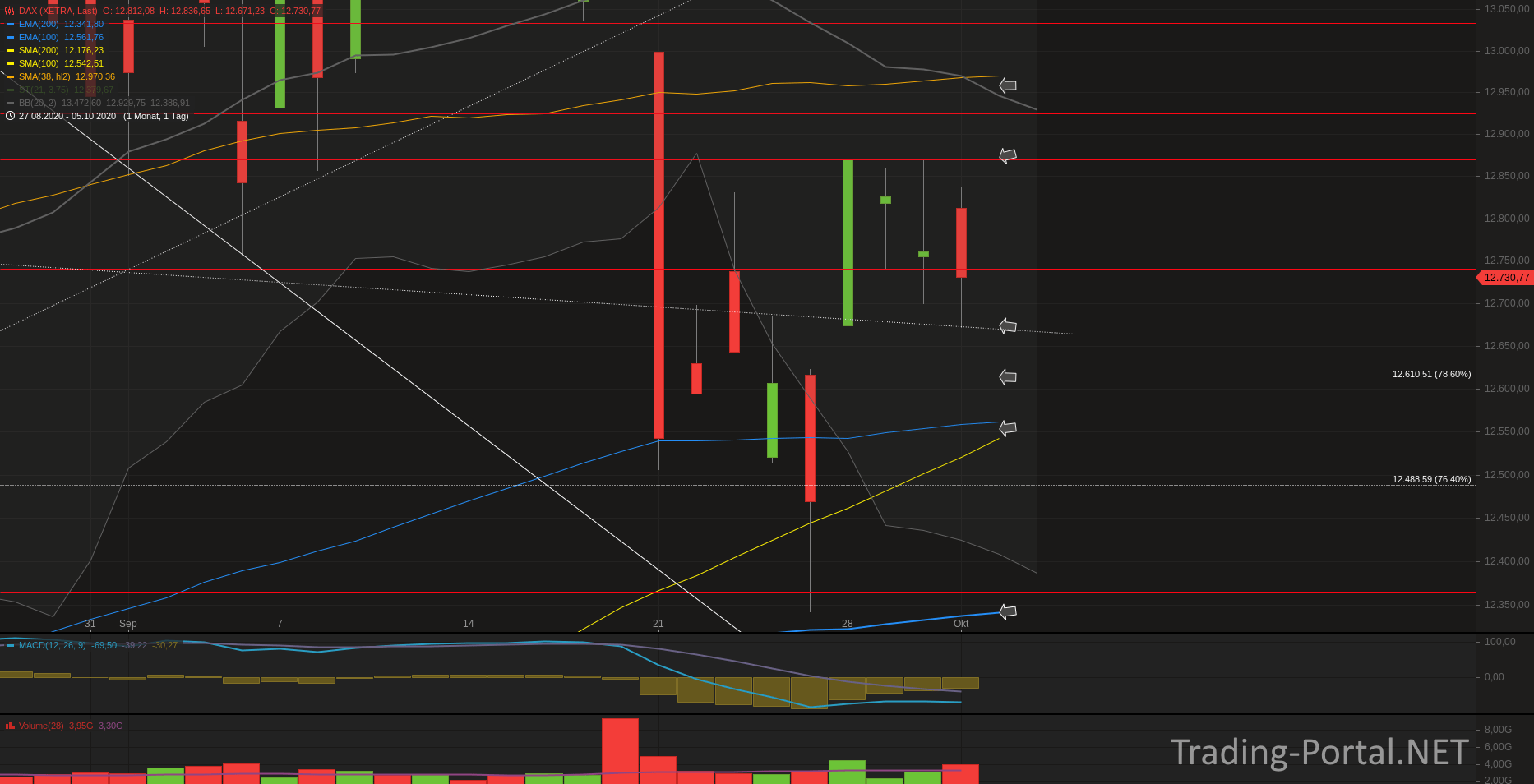Select the SMA(100) 12.542,51 legend entry
The height and width of the screenshot is (784, 1534).
tap(62, 63)
